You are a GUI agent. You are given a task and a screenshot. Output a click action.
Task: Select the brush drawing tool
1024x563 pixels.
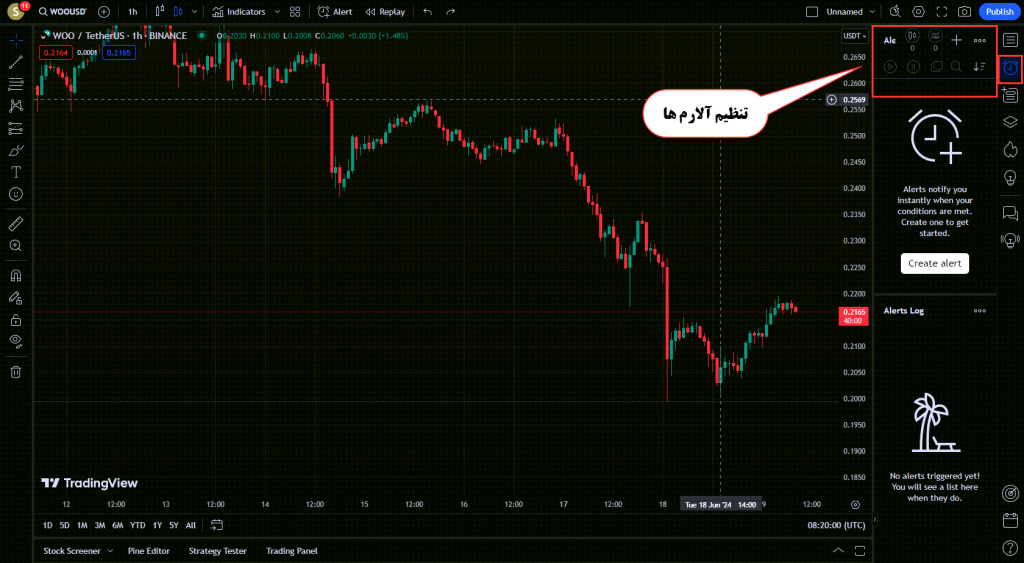coord(16,151)
